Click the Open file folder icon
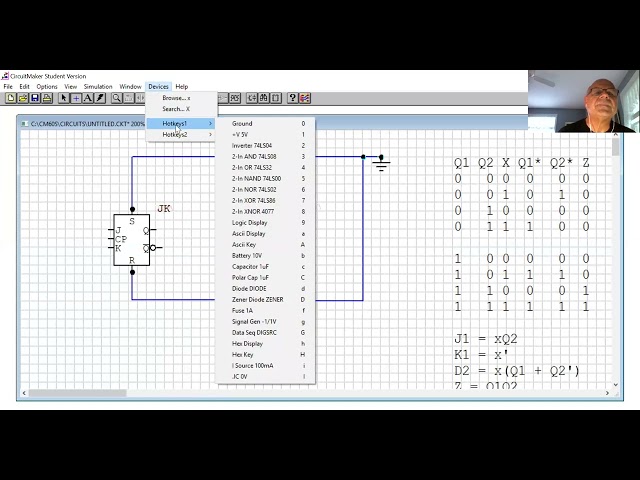This screenshot has height=480, width=640. pyautogui.click(x=23, y=98)
